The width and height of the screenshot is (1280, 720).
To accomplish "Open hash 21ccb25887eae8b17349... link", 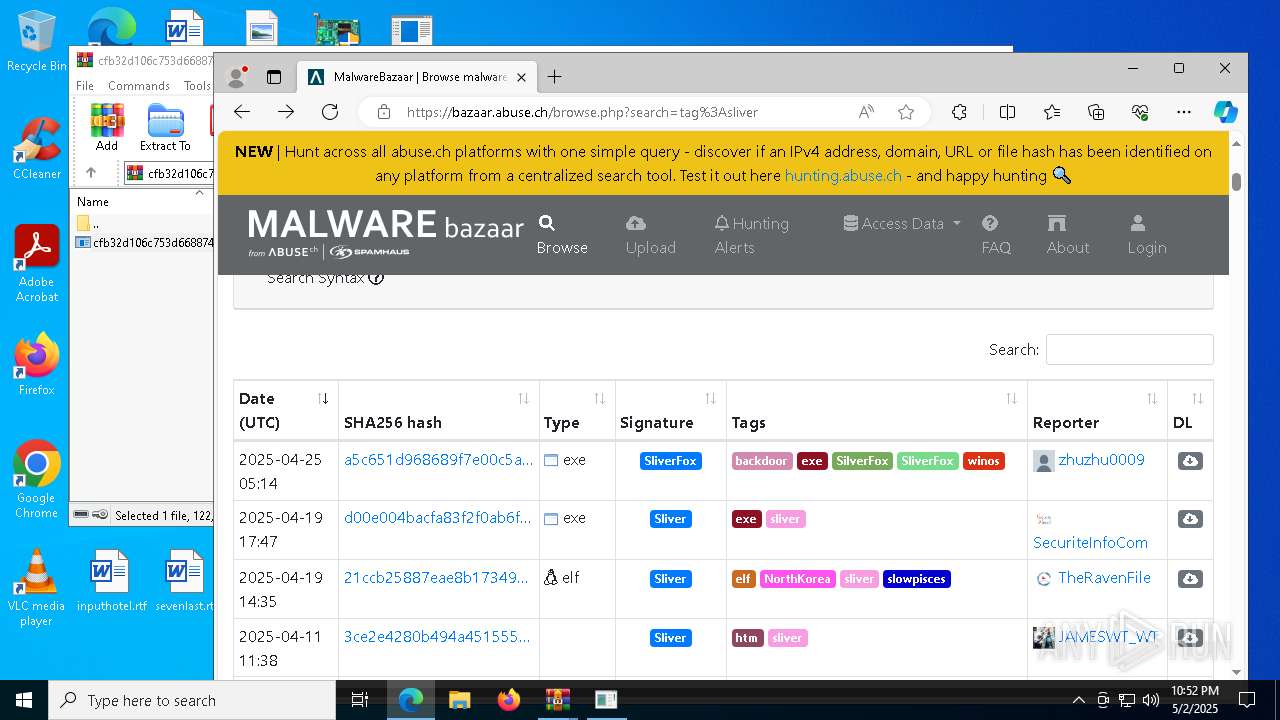I will coord(435,578).
